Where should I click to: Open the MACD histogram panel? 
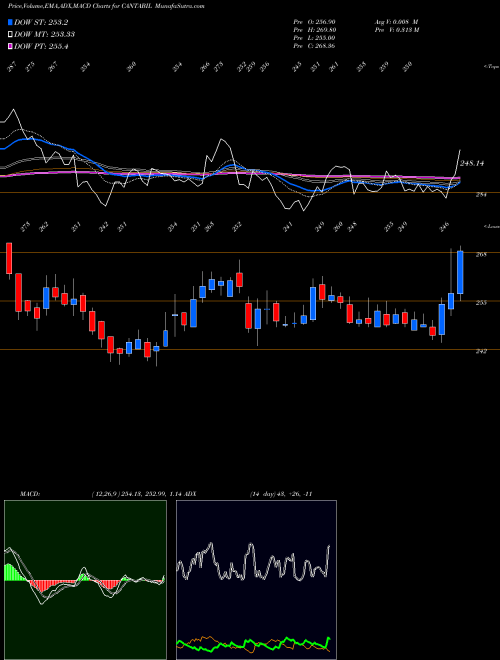85,580
